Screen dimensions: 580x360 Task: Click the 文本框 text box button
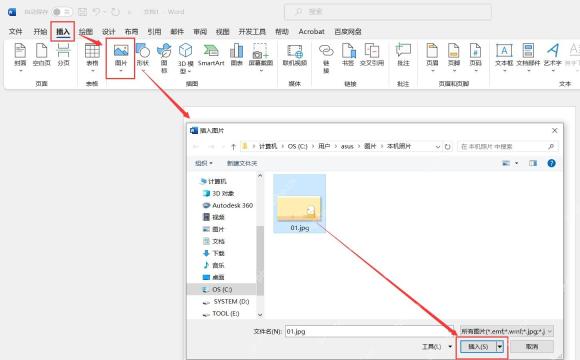click(x=504, y=56)
